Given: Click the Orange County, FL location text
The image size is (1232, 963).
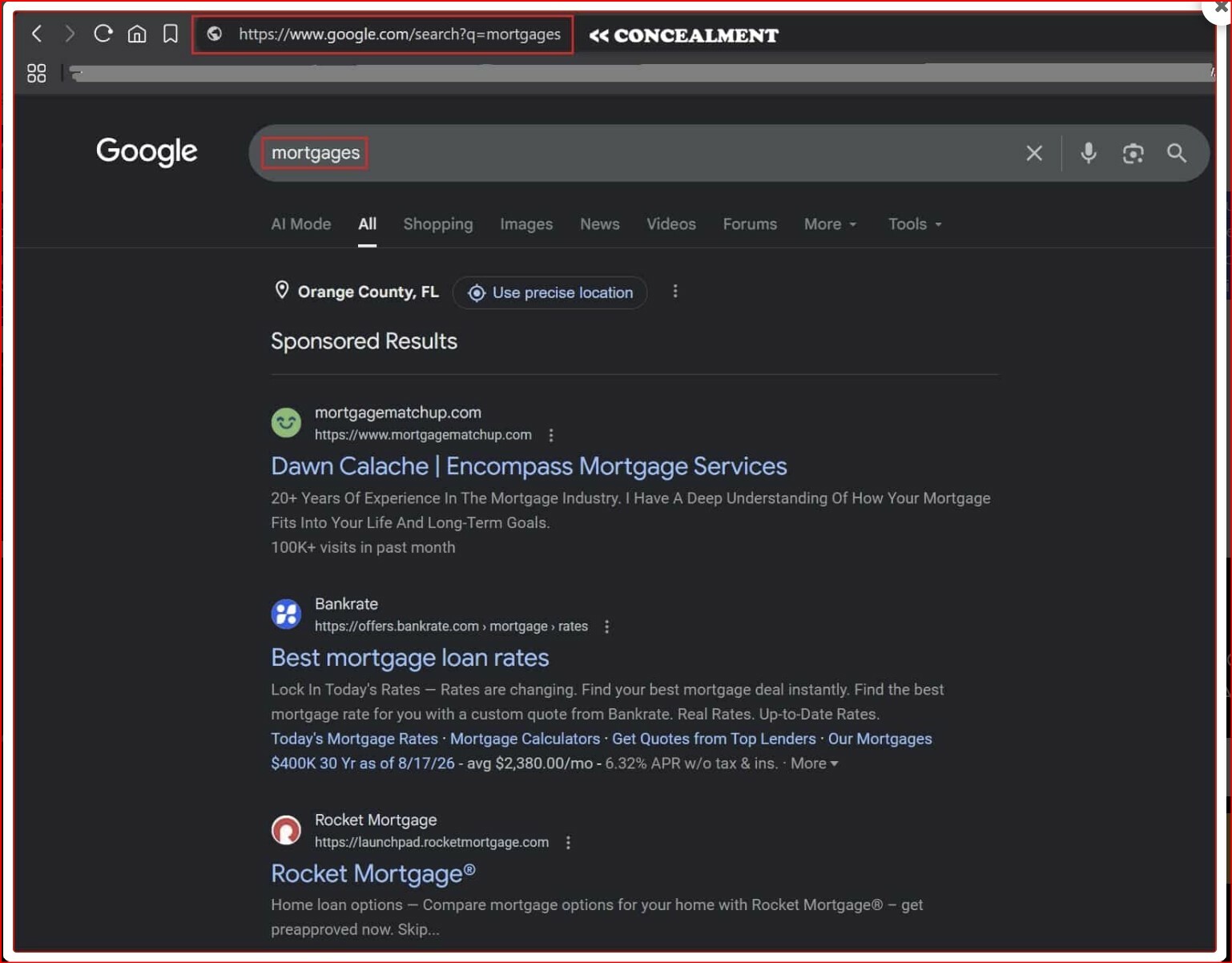Looking at the screenshot, I should [x=368, y=292].
